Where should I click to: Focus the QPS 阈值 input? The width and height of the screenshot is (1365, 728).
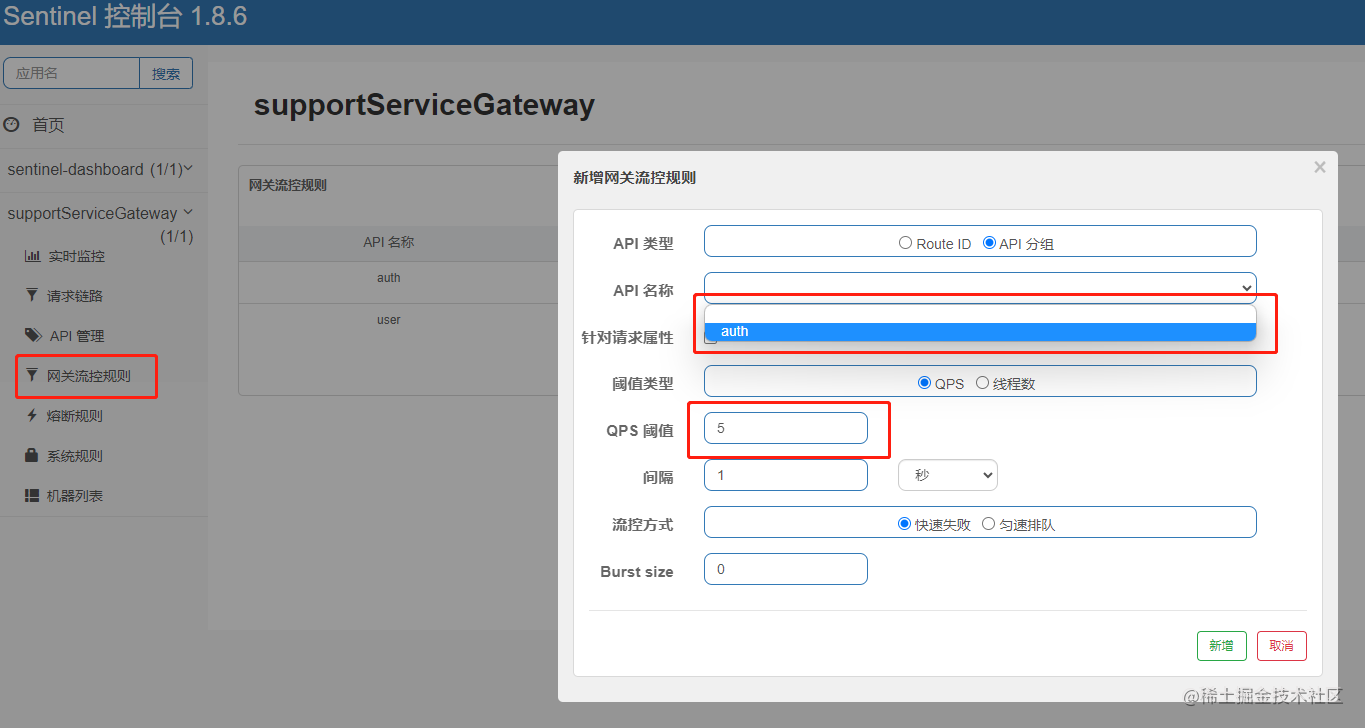click(786, 428)
